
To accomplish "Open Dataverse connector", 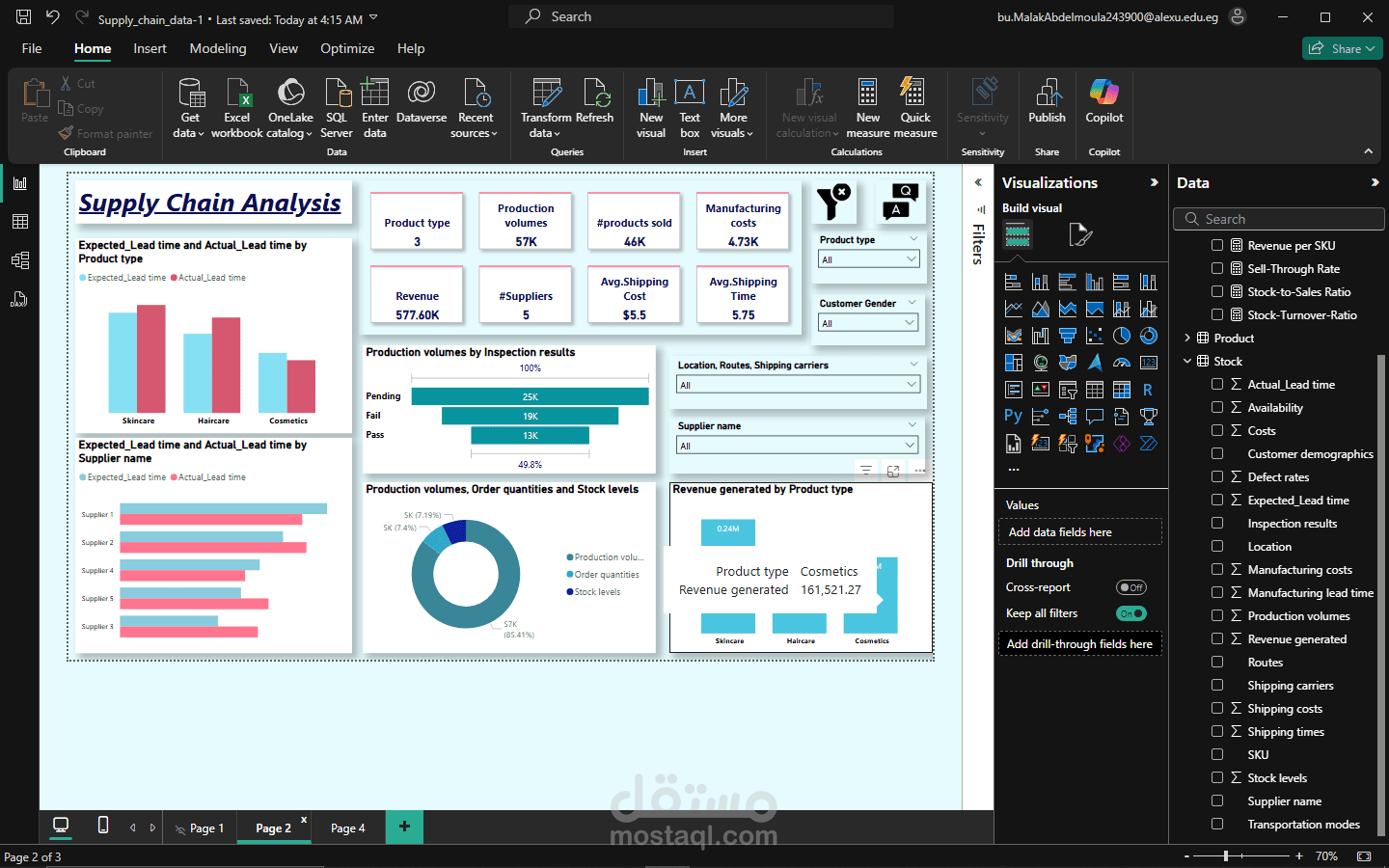I will pos(422,101).
